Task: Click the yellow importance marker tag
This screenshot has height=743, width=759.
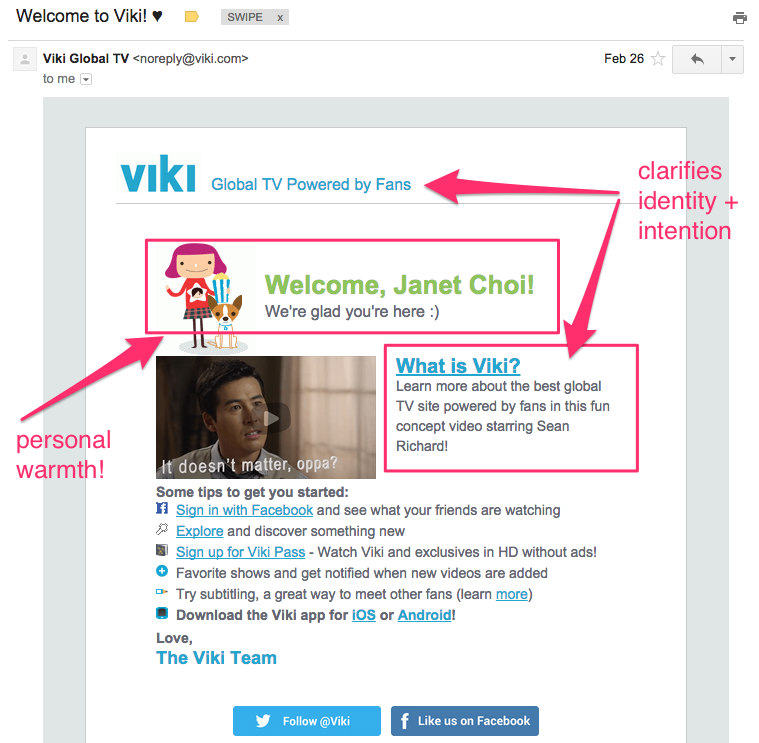Action: pyautogui.click(x=192, y=17)
